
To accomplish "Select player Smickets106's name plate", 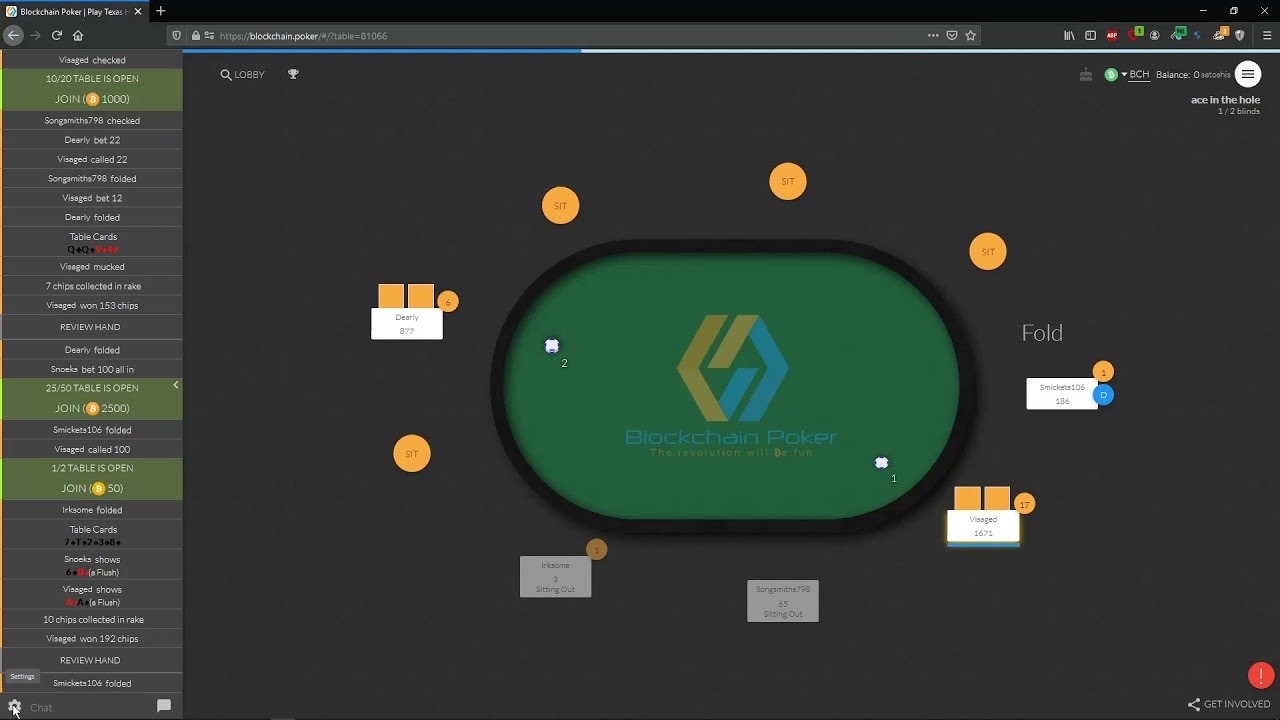I will (x=1062, y=394).
